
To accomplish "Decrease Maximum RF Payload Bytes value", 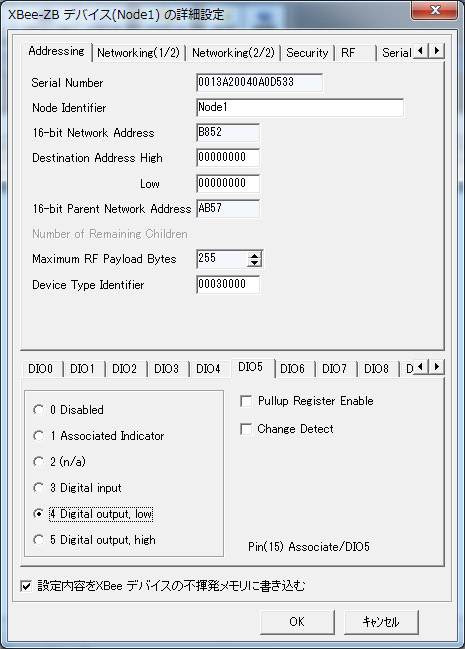I will (254, 263).
